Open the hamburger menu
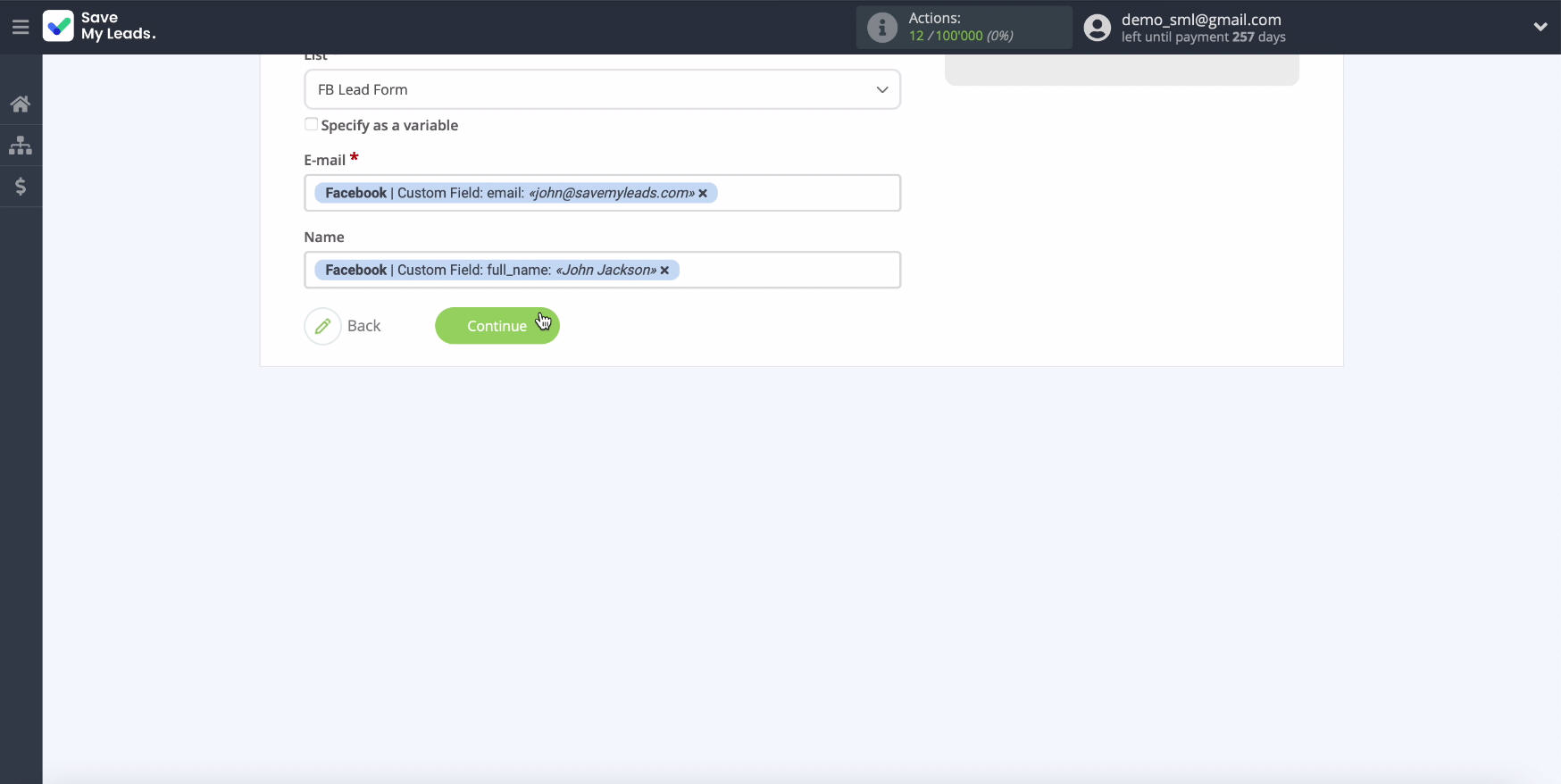1561x784 pixels. pos(21,27)
